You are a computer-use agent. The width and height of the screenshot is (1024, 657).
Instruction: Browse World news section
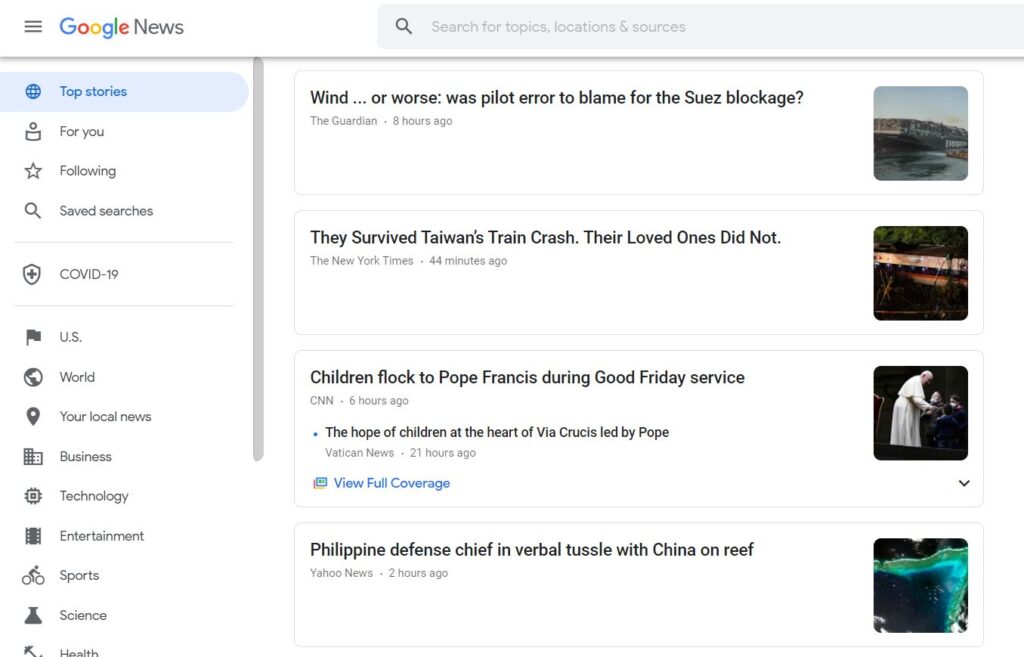tap(78, 377)
